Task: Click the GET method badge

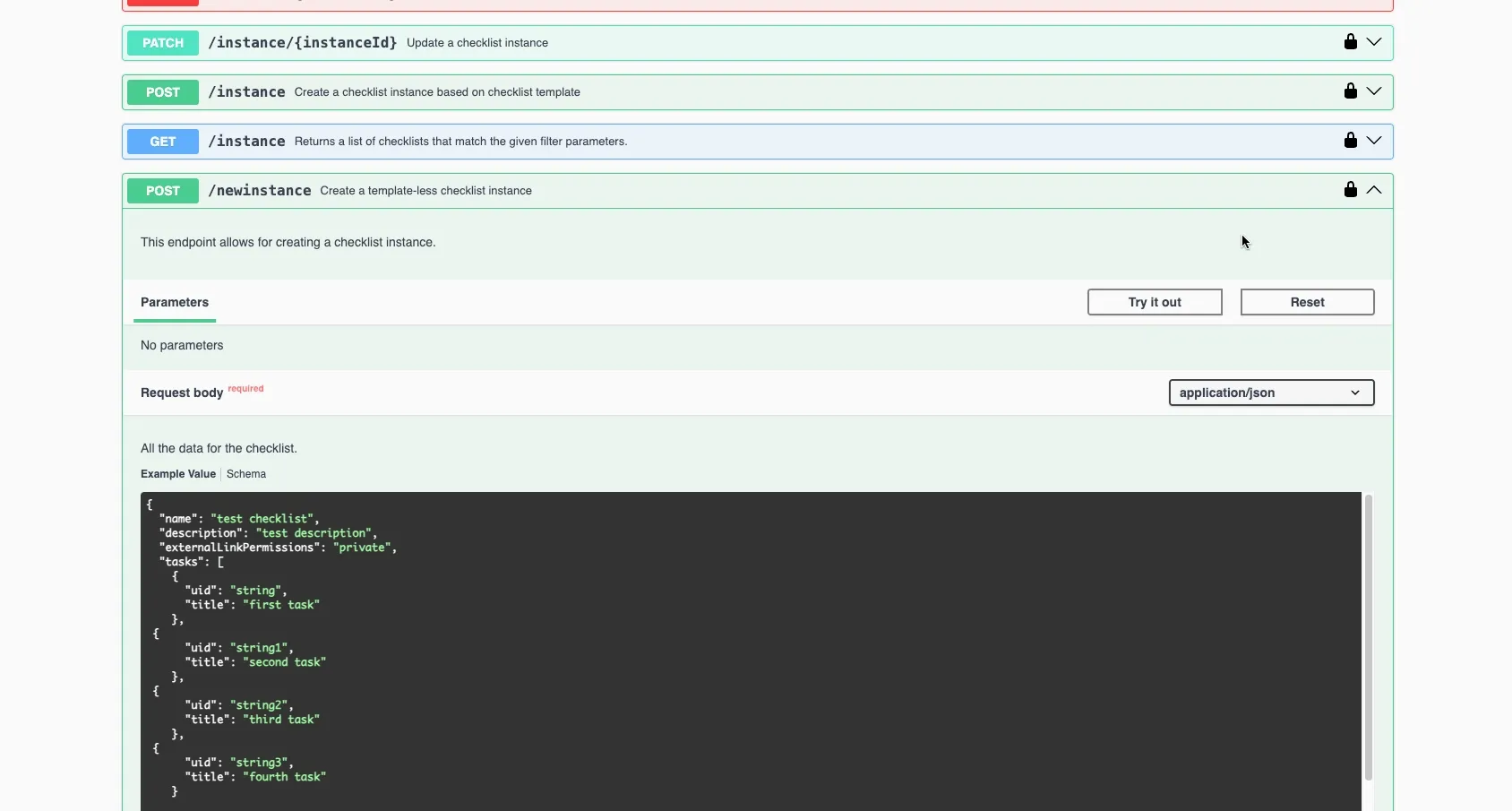Action: pos(163,142)
